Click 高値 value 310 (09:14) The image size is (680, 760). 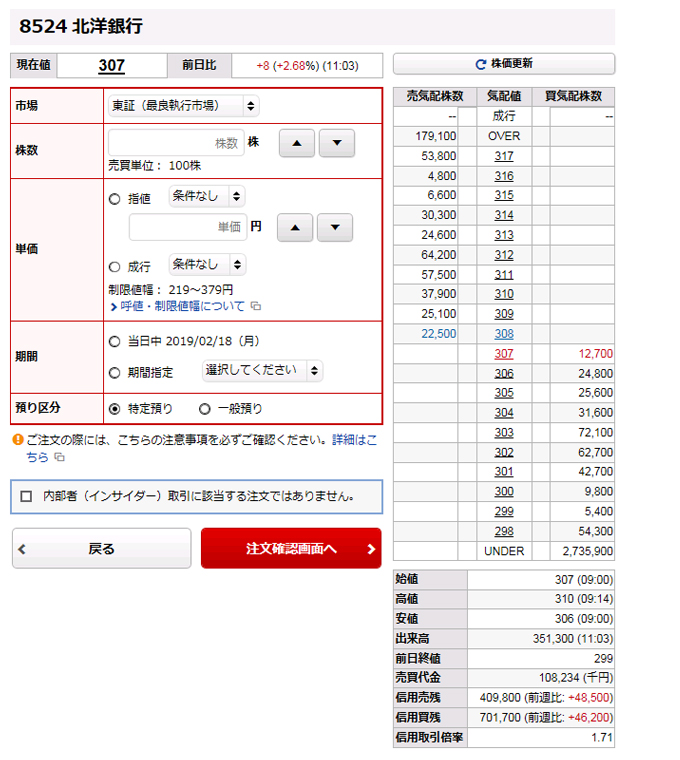[584, 599]
